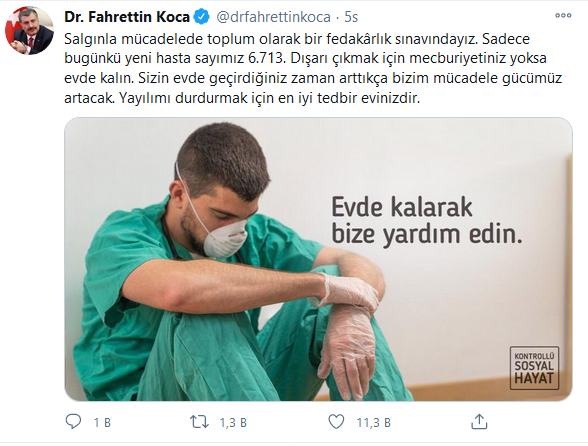Screen dimensions: 588x446
Task: Click 'Evde kalarak bize yardım edin' image caption
Action: 427,221
